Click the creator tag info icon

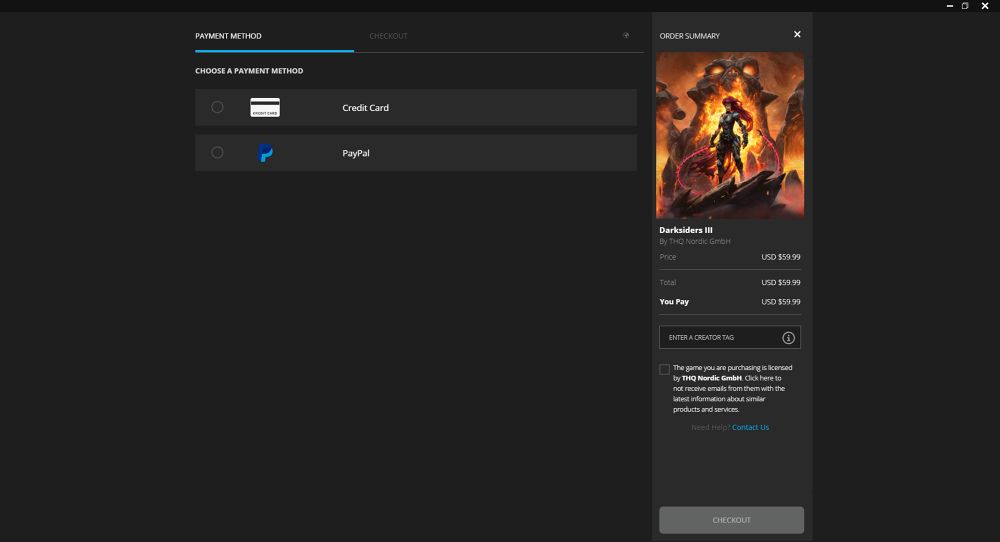click(788, 338)
